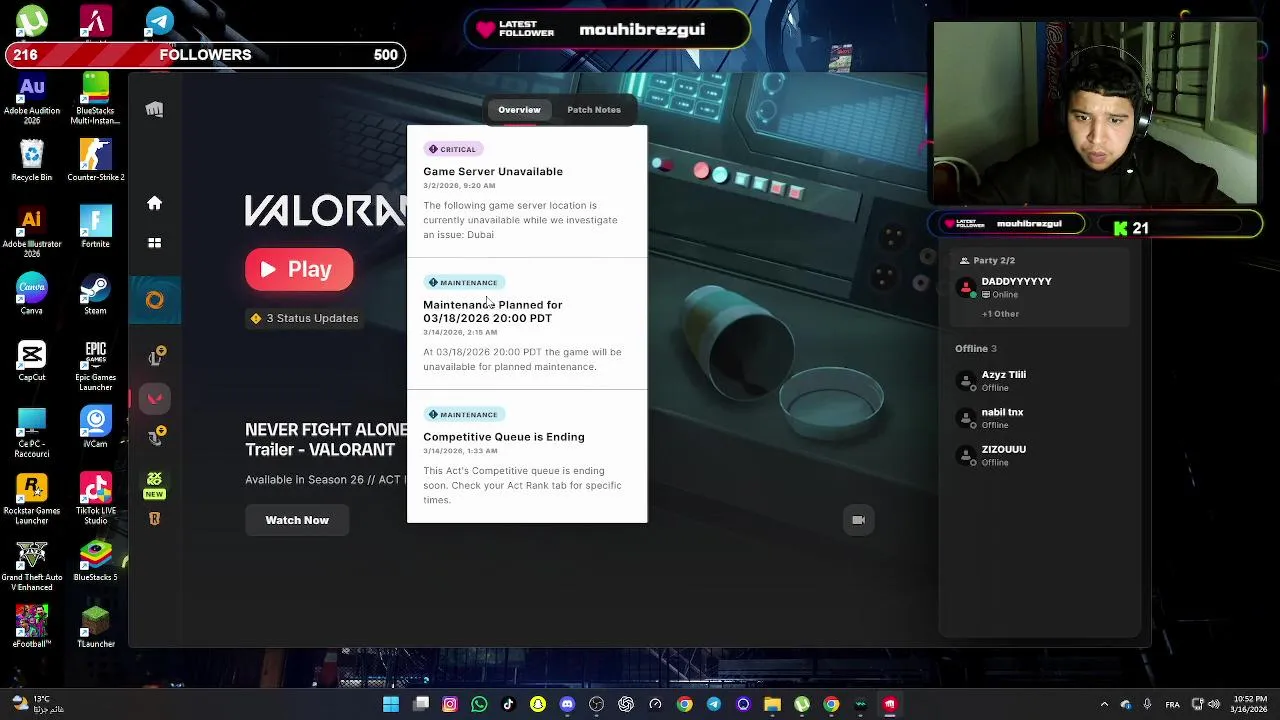Select offline friend ZIZOUUU
Image resolution: width=1280 pixels, height=720 pixels.
1038,456
